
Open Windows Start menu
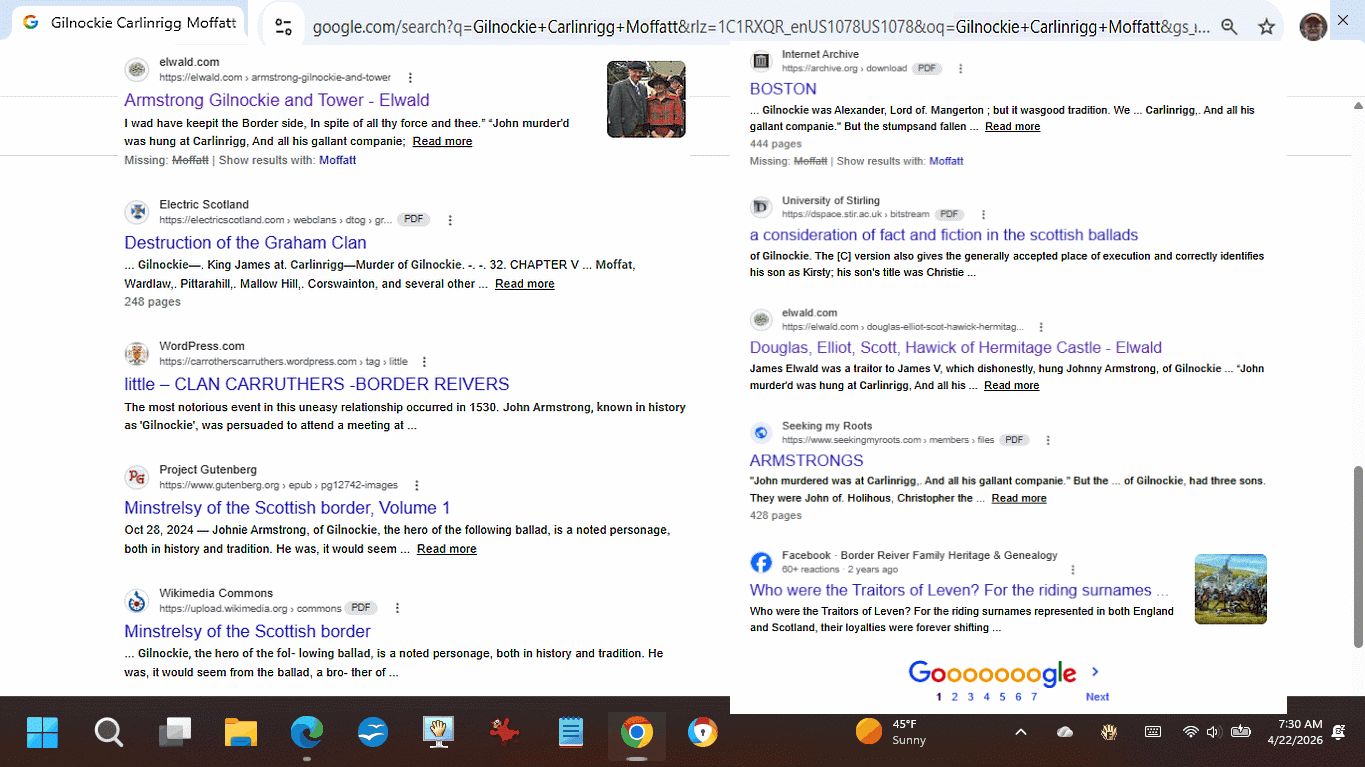coord(42,733)
